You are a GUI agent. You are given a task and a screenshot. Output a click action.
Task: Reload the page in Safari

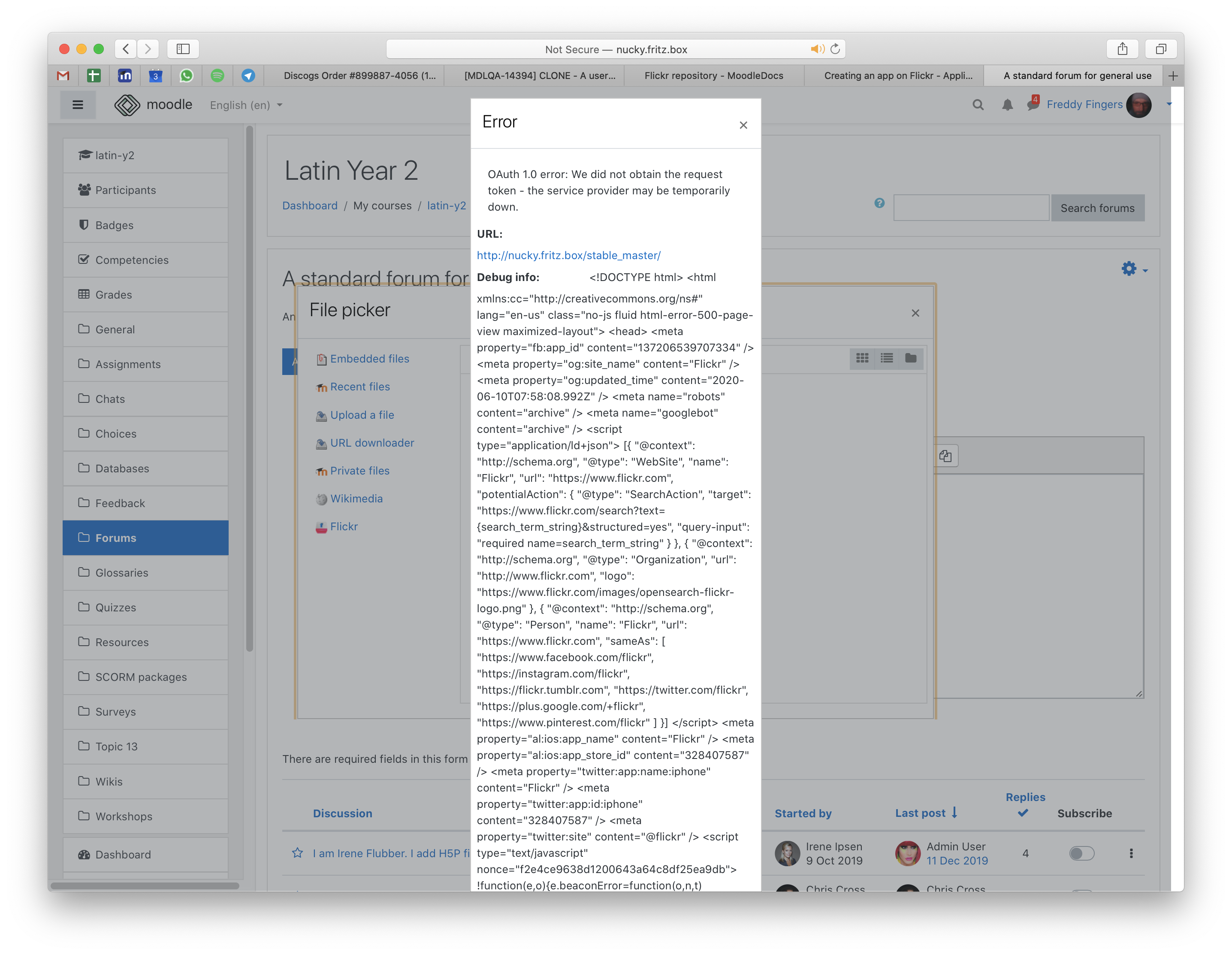coord(835,49)
